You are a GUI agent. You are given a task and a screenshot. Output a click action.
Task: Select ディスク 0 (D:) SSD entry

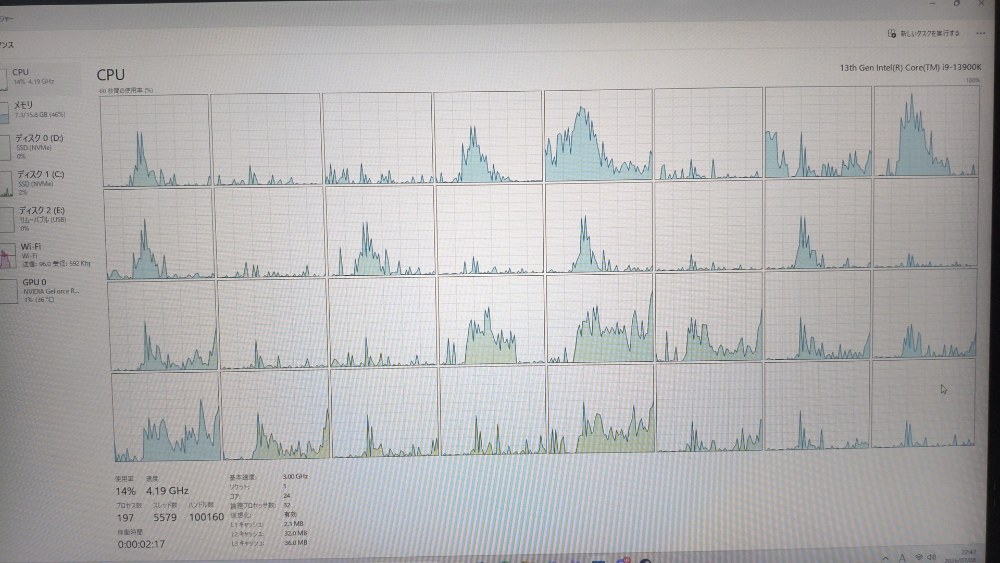tap(40, 146)
